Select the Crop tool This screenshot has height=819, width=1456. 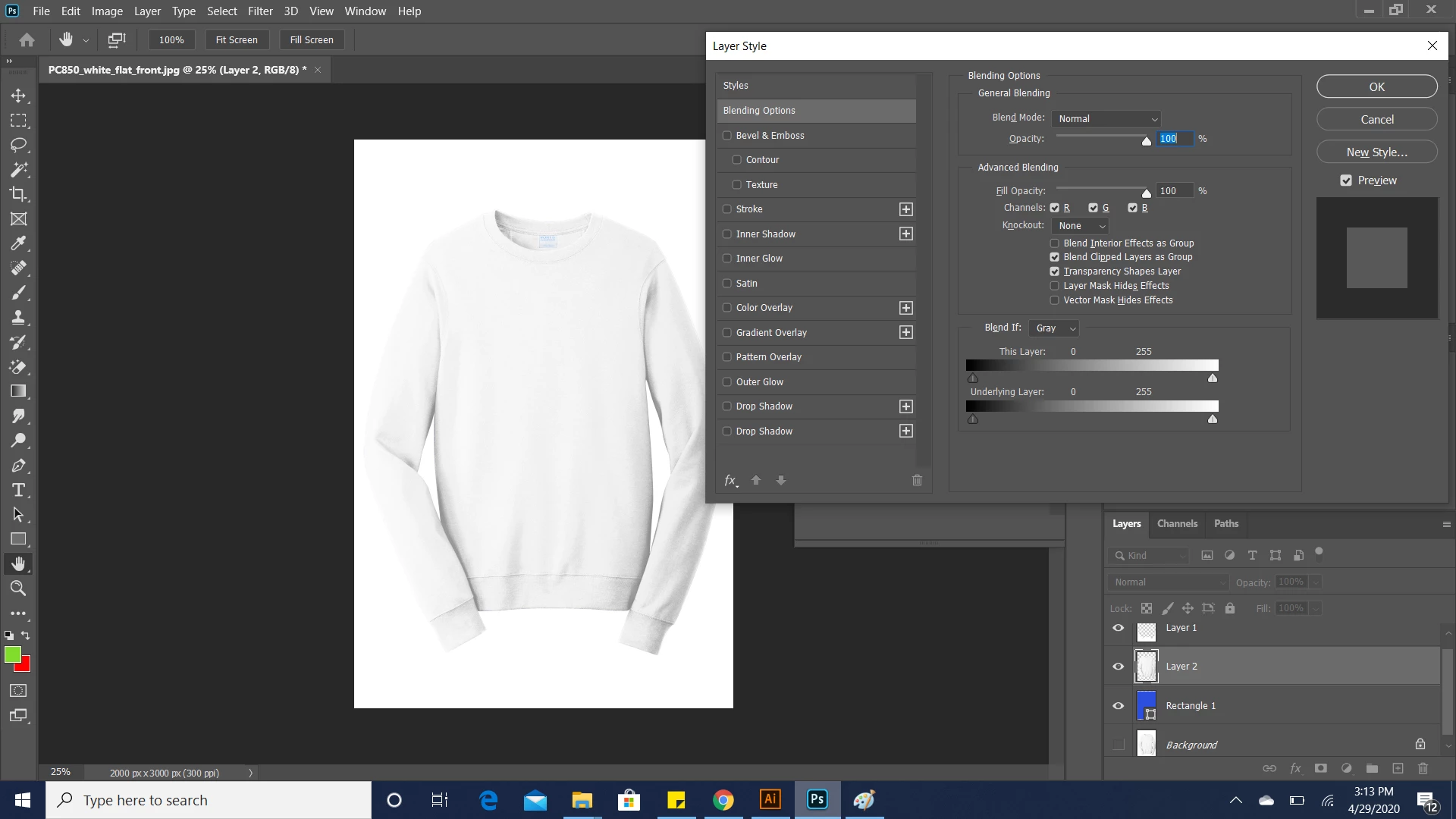coord(18,194)
